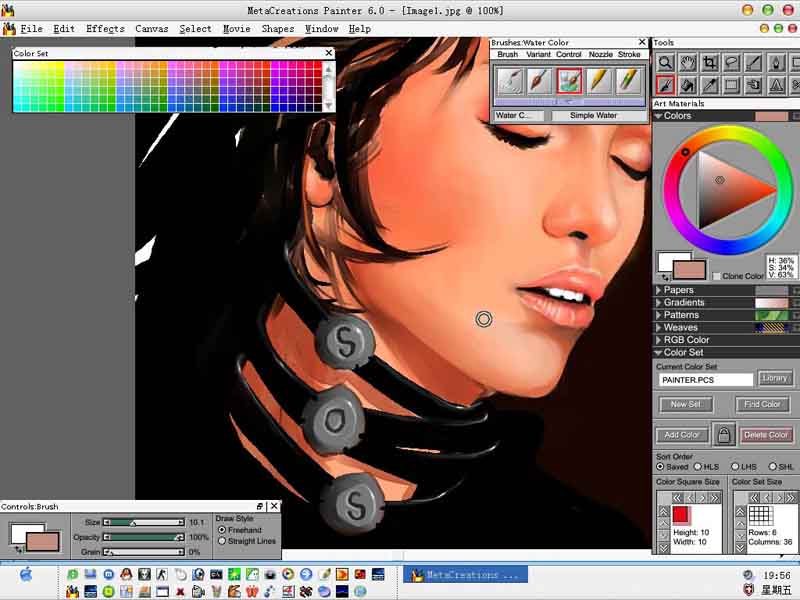Close the Color Set floating palette
The width and height of the screenshot is (800, 600).
[329, 53]
